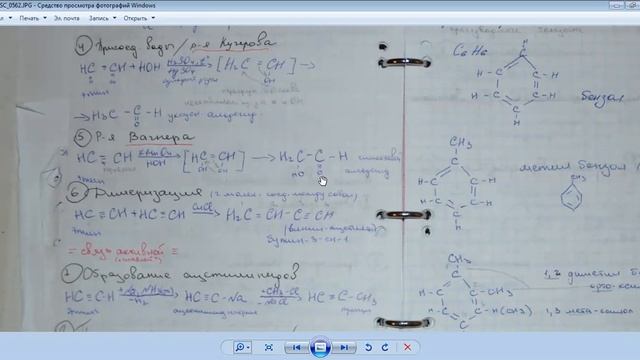The image size is (640, 360).
Task: Open the zoom magnifier control
Action: 242,347
